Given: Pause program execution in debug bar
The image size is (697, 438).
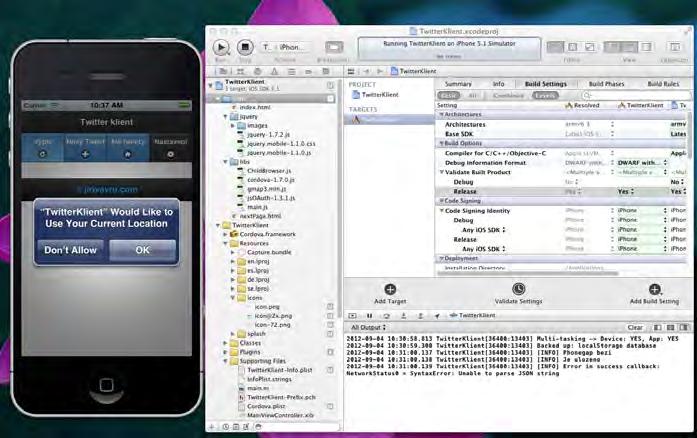Looking at the screenshot, I should 369,316.
